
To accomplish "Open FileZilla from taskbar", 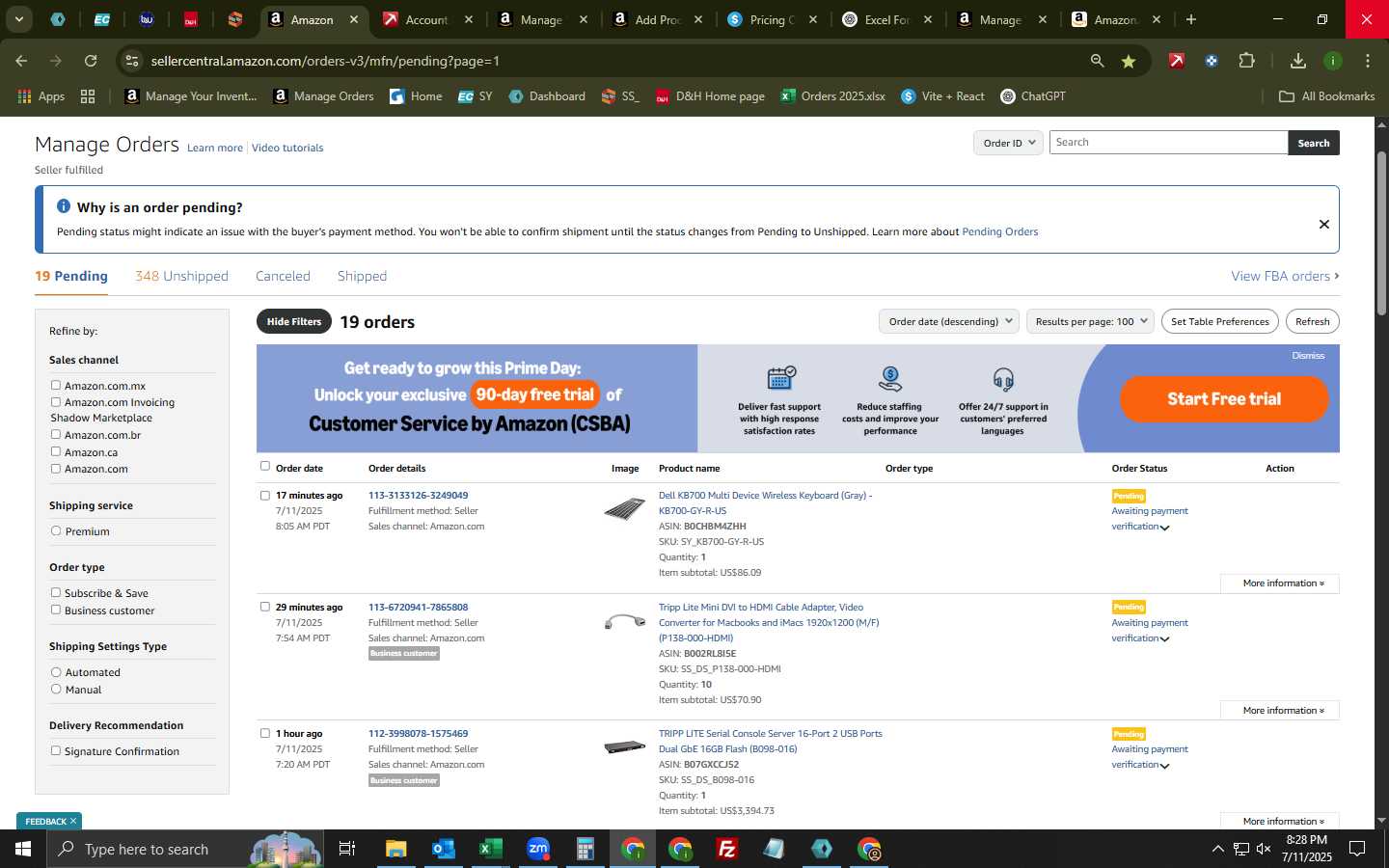I will pos(727,849).
